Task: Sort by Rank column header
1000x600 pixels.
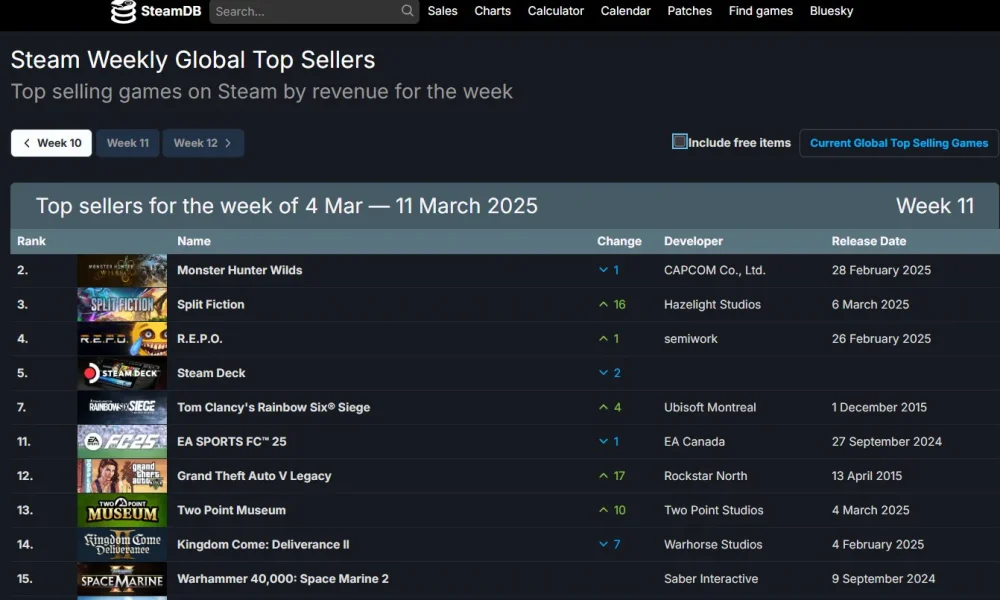Action: coord(31,241)
